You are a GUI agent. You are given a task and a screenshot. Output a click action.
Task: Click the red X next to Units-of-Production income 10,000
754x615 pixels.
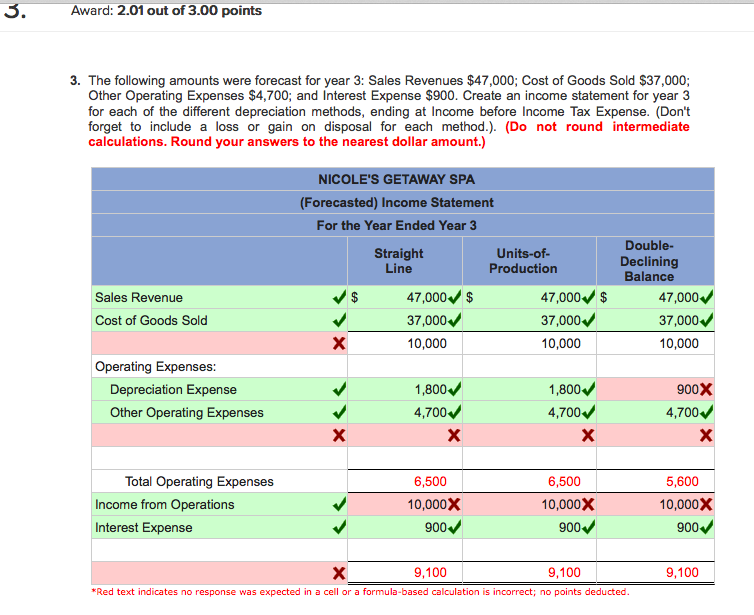coord(588,504)
